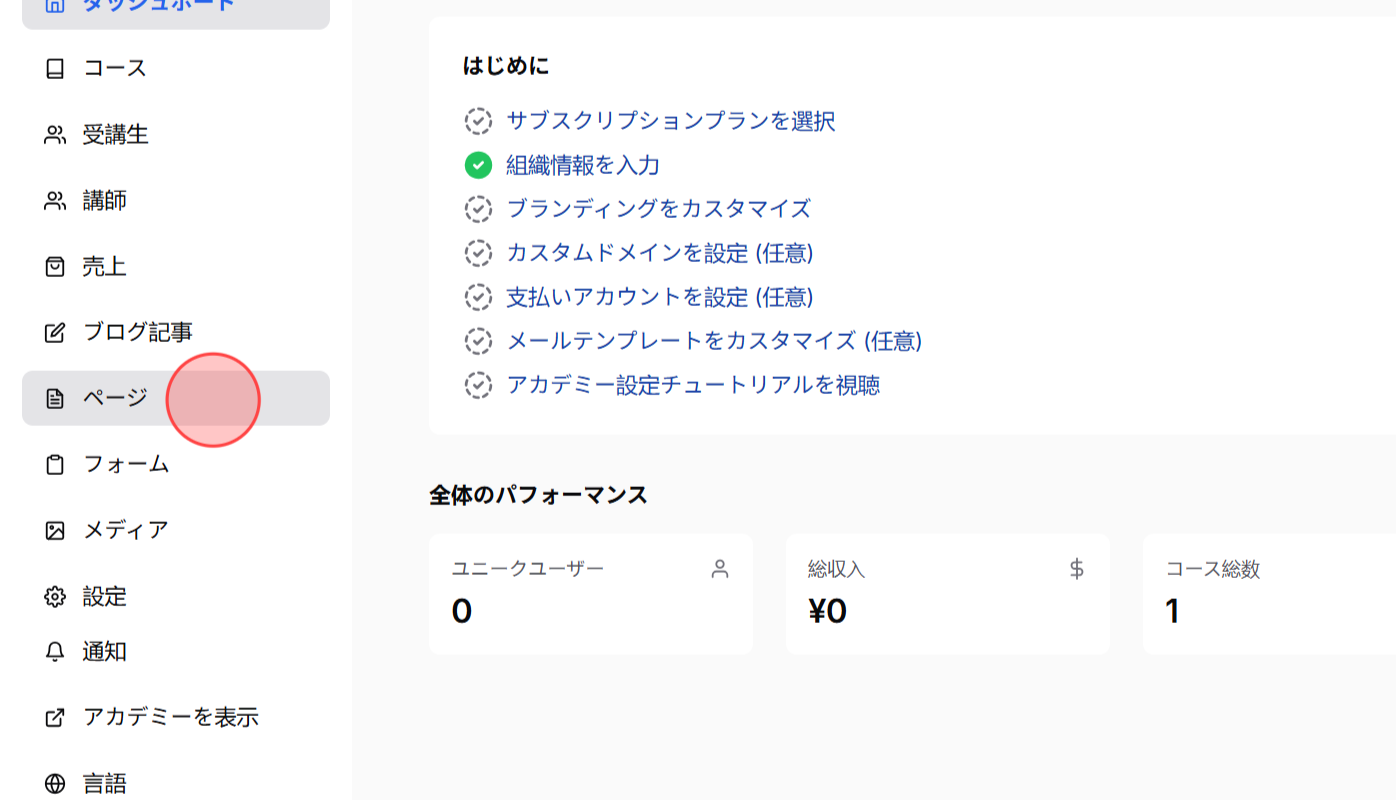Toggle the check circle for ブランディングをカスタマイズ
Viewport: 1396px width, 800px height.
pos(479,209)
